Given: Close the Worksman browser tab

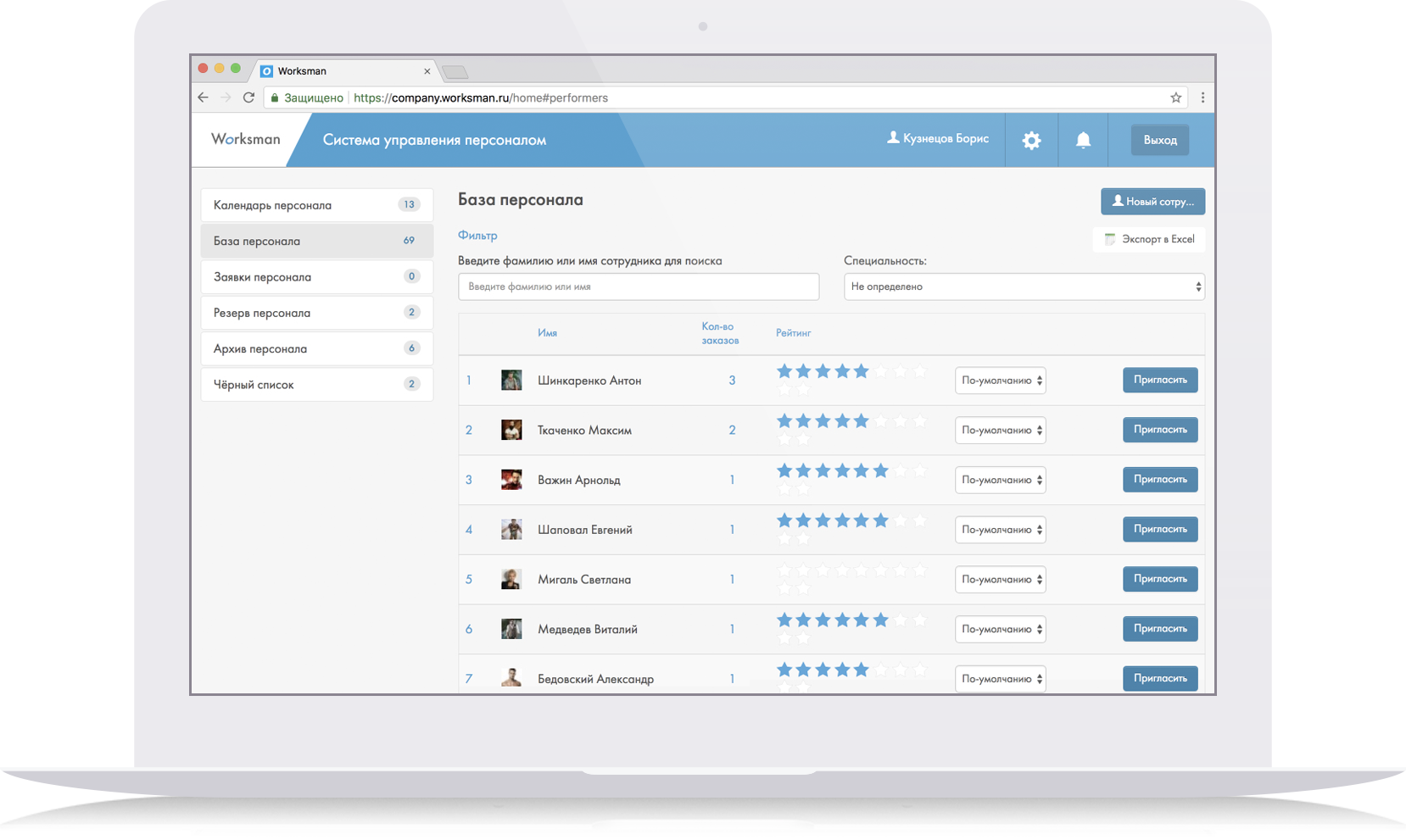Looking at the screenshot, I should point(427,71).
